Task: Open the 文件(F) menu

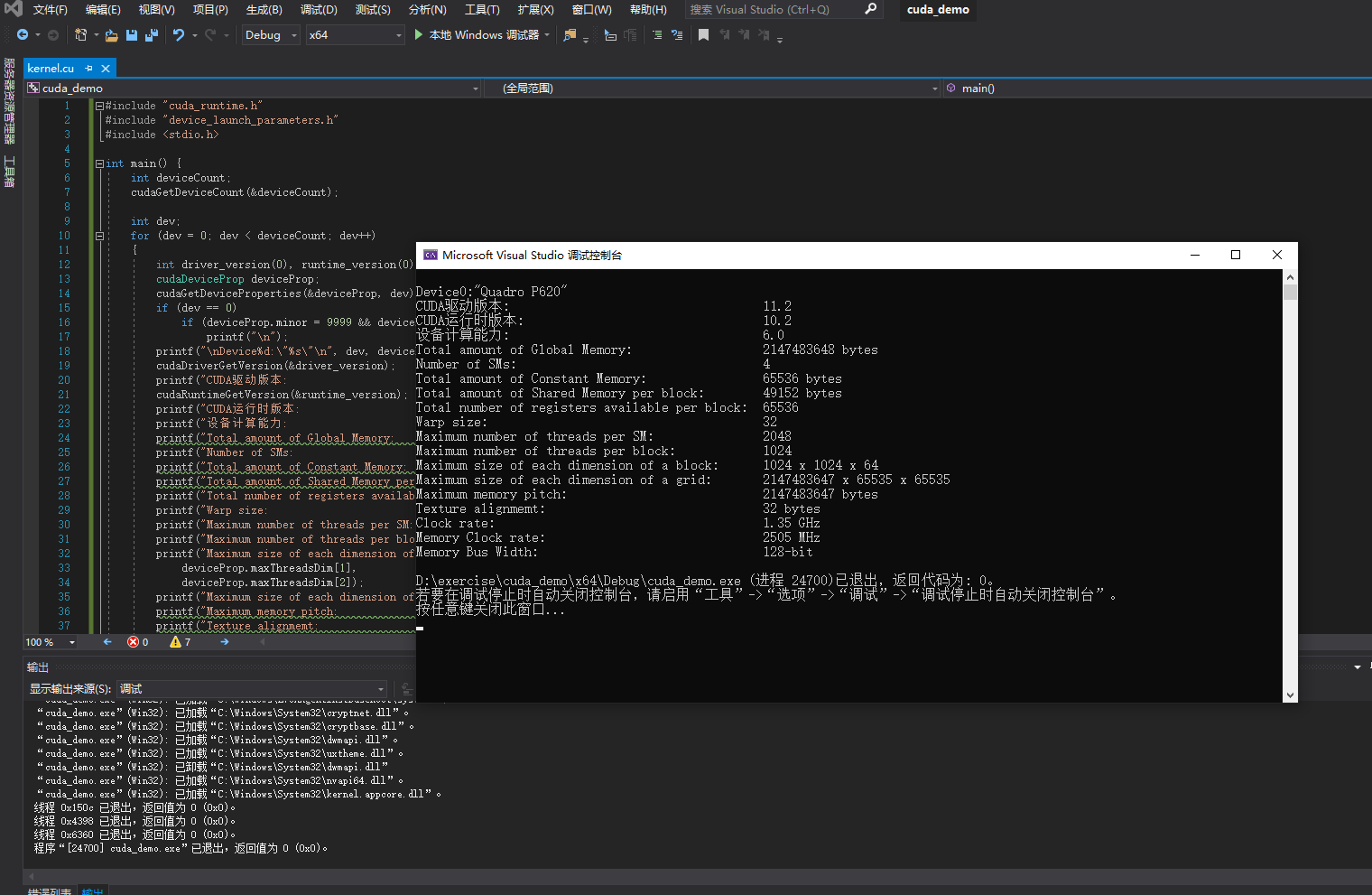Action: [x=50, y=9]
